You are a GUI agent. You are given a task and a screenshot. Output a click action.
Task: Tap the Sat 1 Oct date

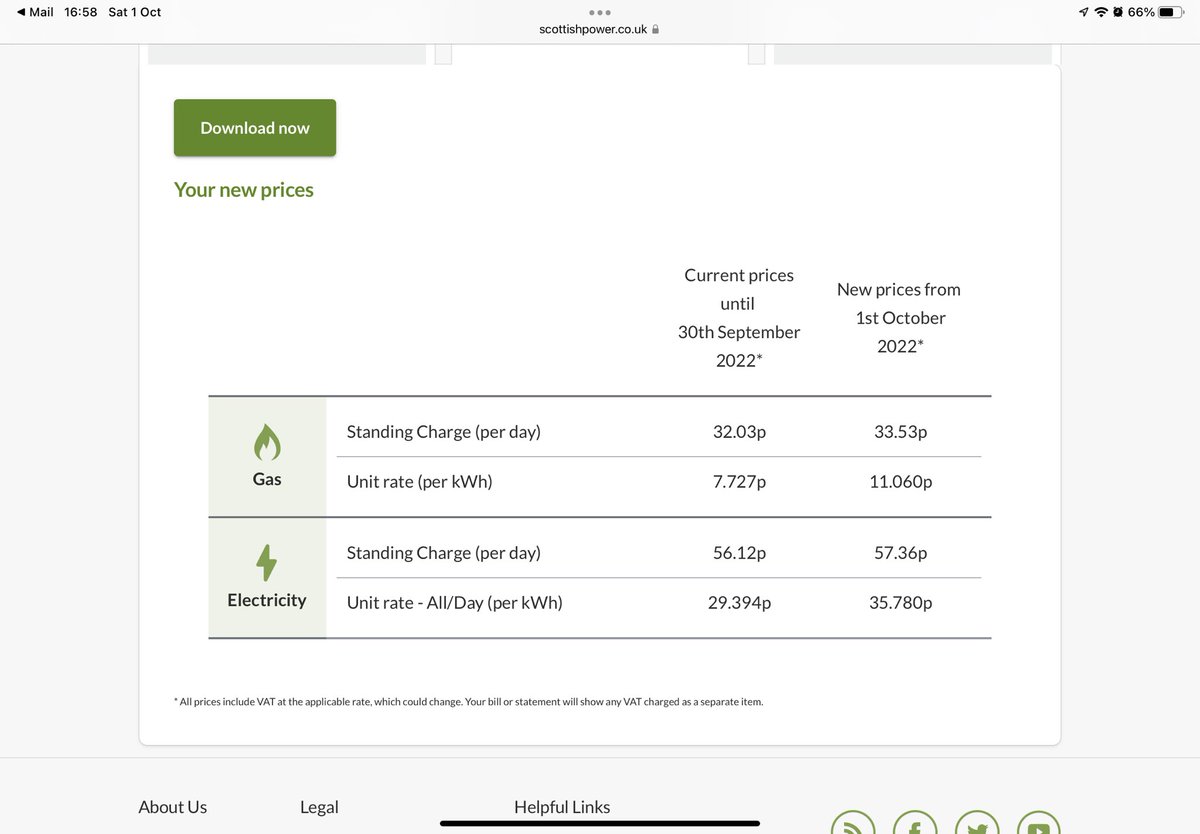134,12
